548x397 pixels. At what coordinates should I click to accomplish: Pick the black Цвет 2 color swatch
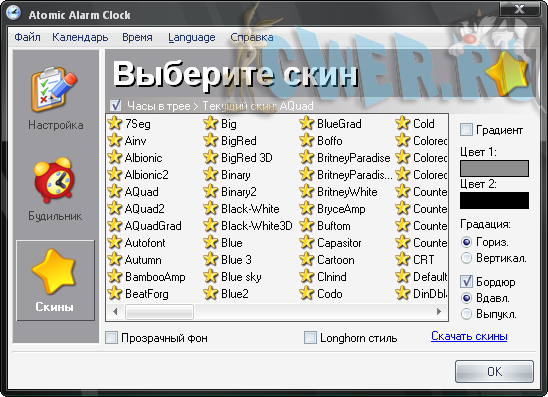click(x=494, y=201)
